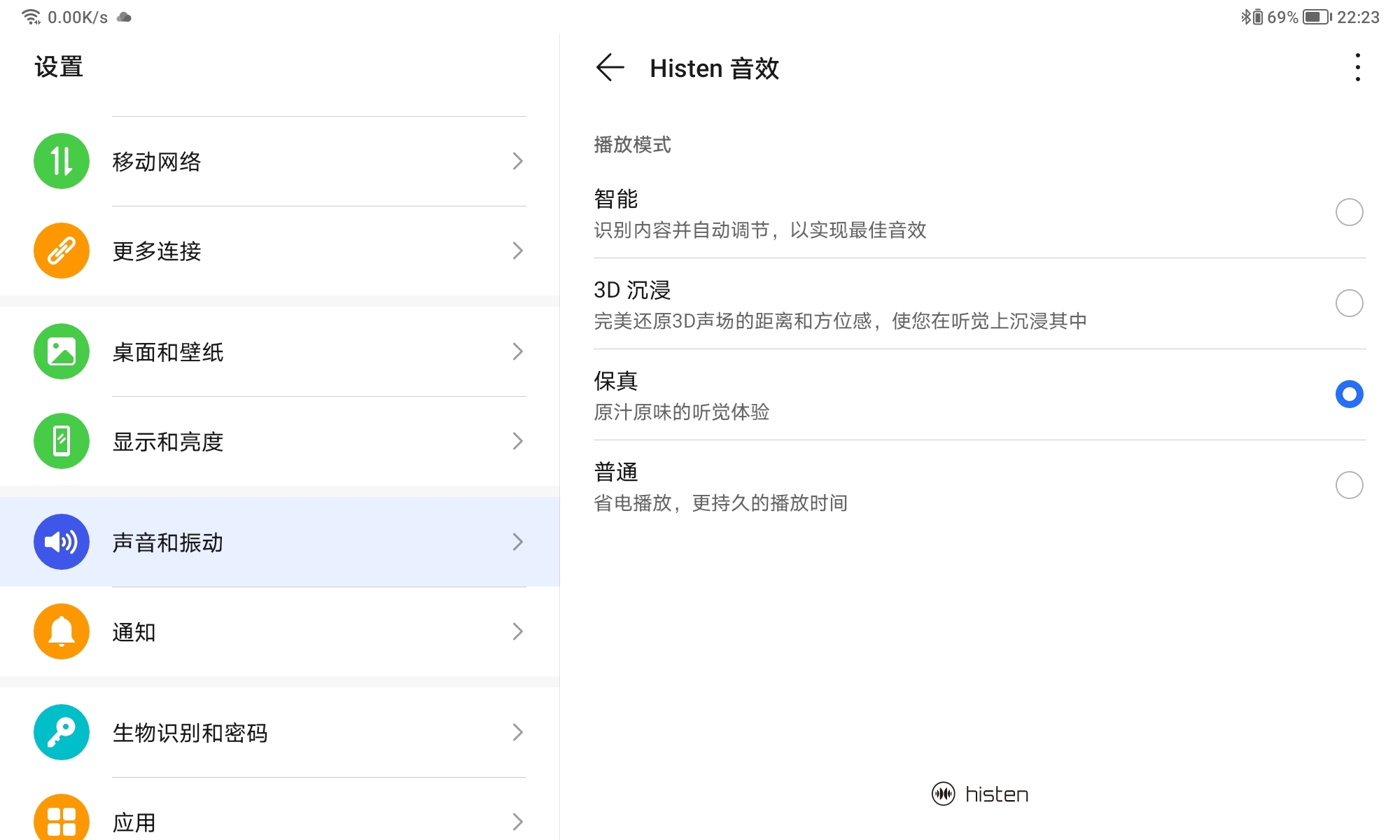Tap the back arrow in Histen header
Image resolution: width=1400 pixels, height=840 pixels.
(x=610, y=68)
